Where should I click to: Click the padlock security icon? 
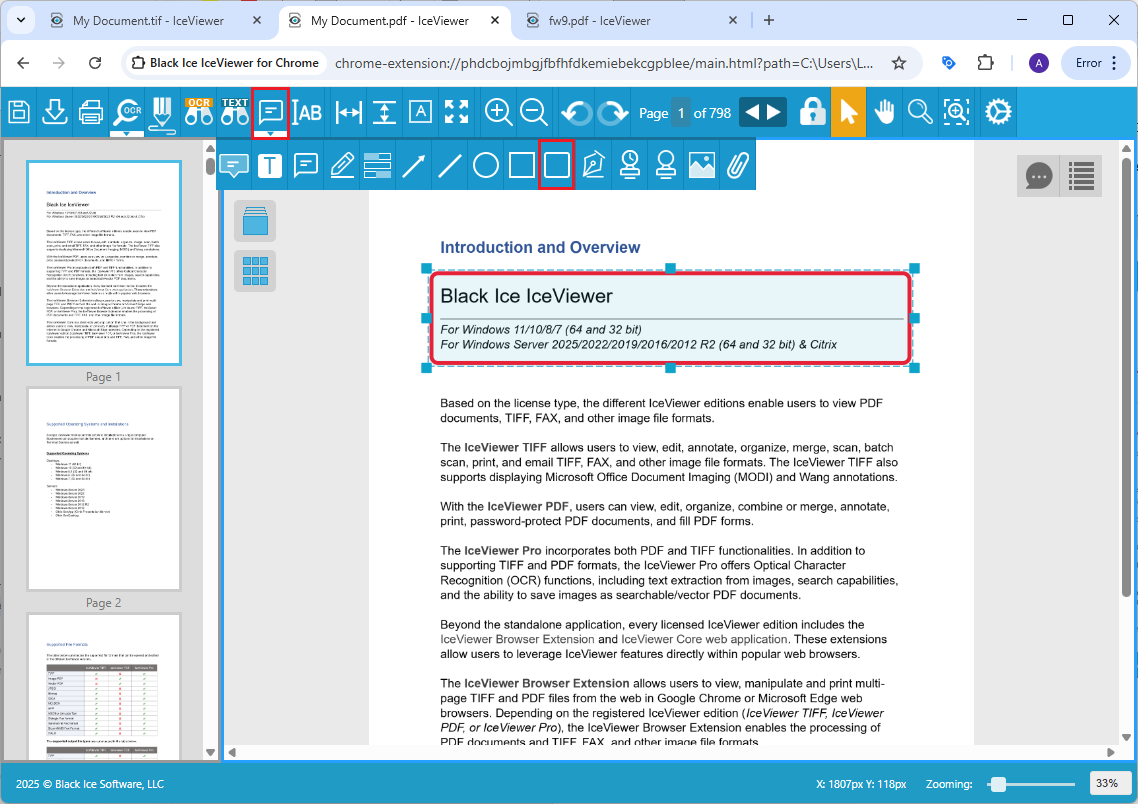pos(812,112)
